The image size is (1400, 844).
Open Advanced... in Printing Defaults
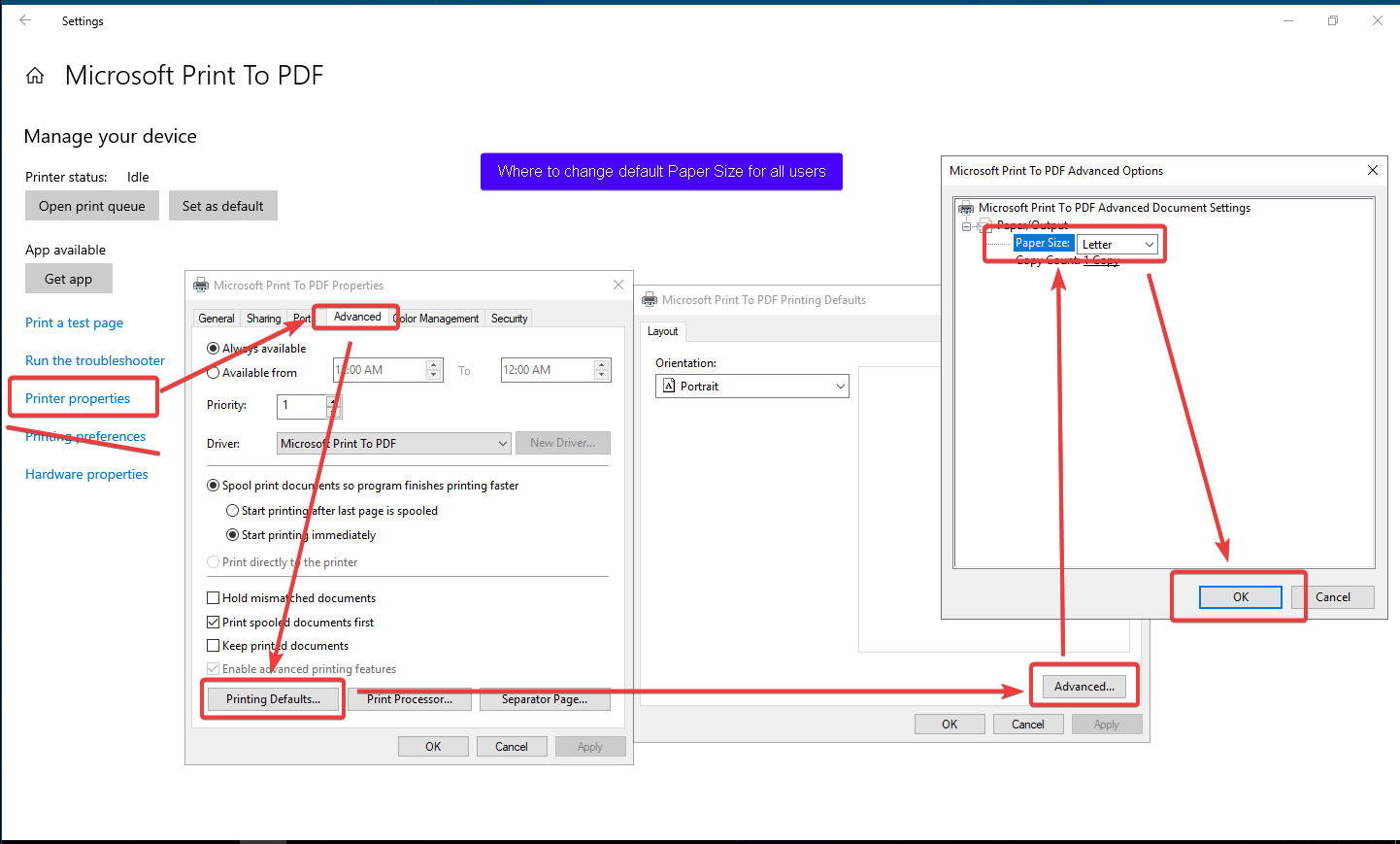(x=1084, y=687)
